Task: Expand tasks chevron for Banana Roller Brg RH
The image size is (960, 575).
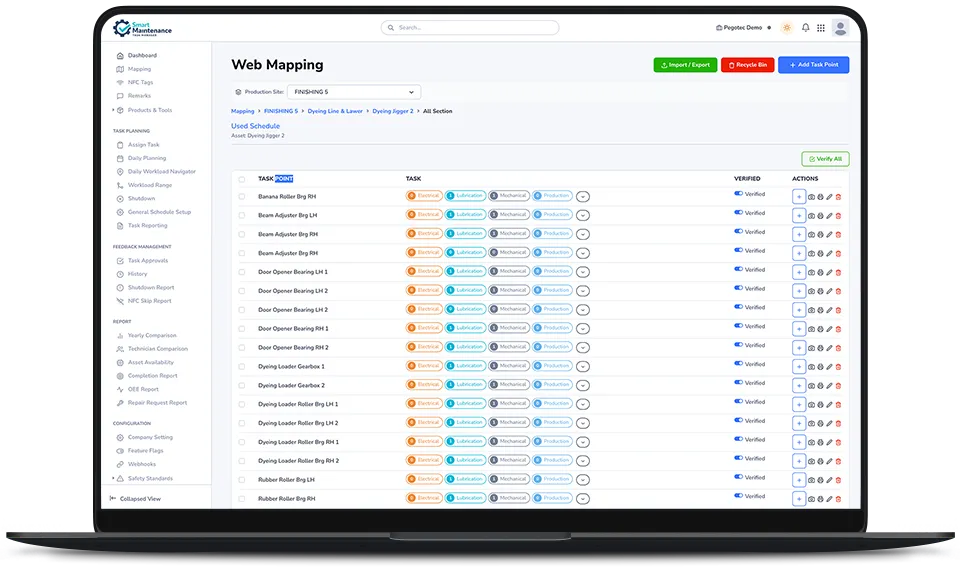Action: click(583, 197)
